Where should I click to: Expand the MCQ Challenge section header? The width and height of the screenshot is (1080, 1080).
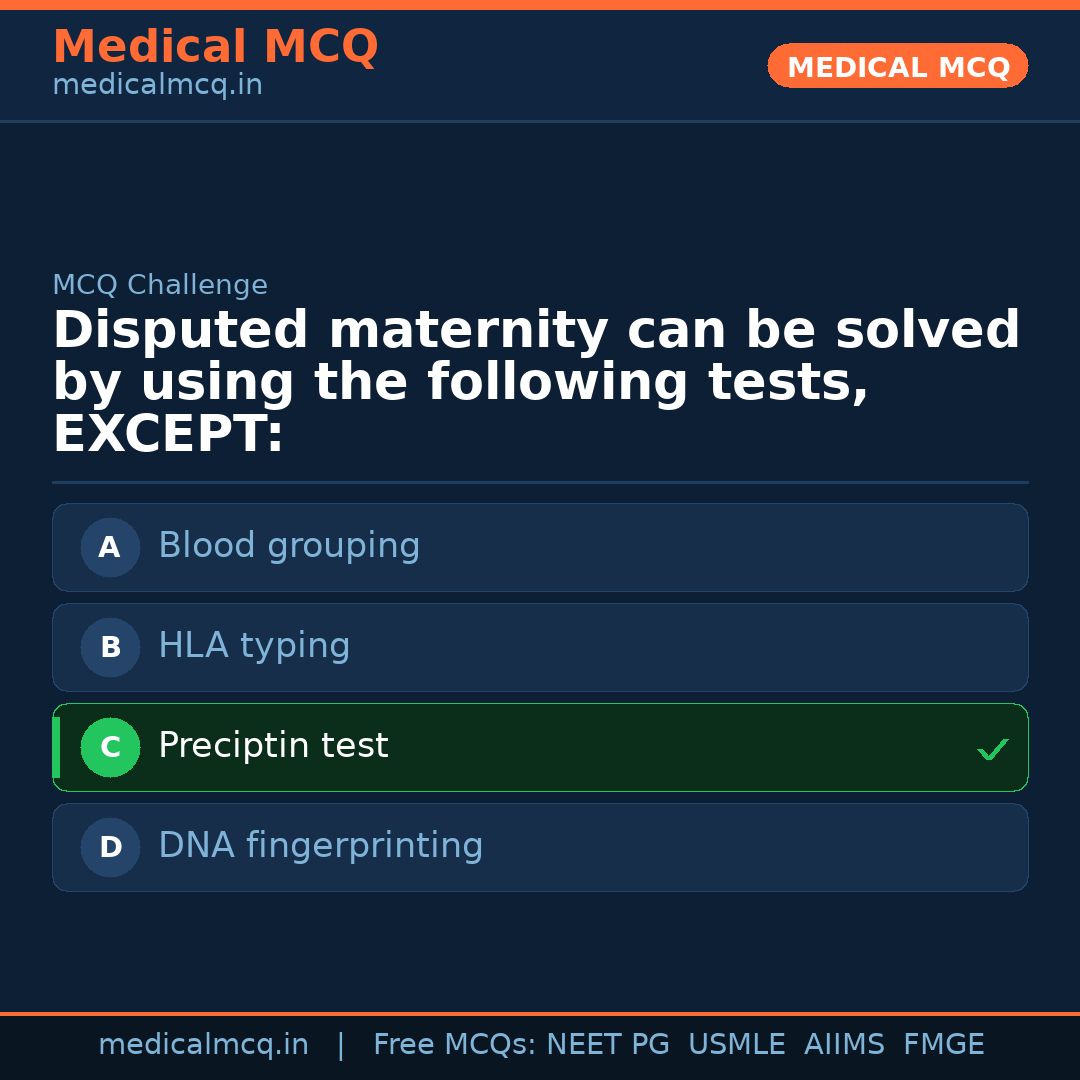pos(160,284)
